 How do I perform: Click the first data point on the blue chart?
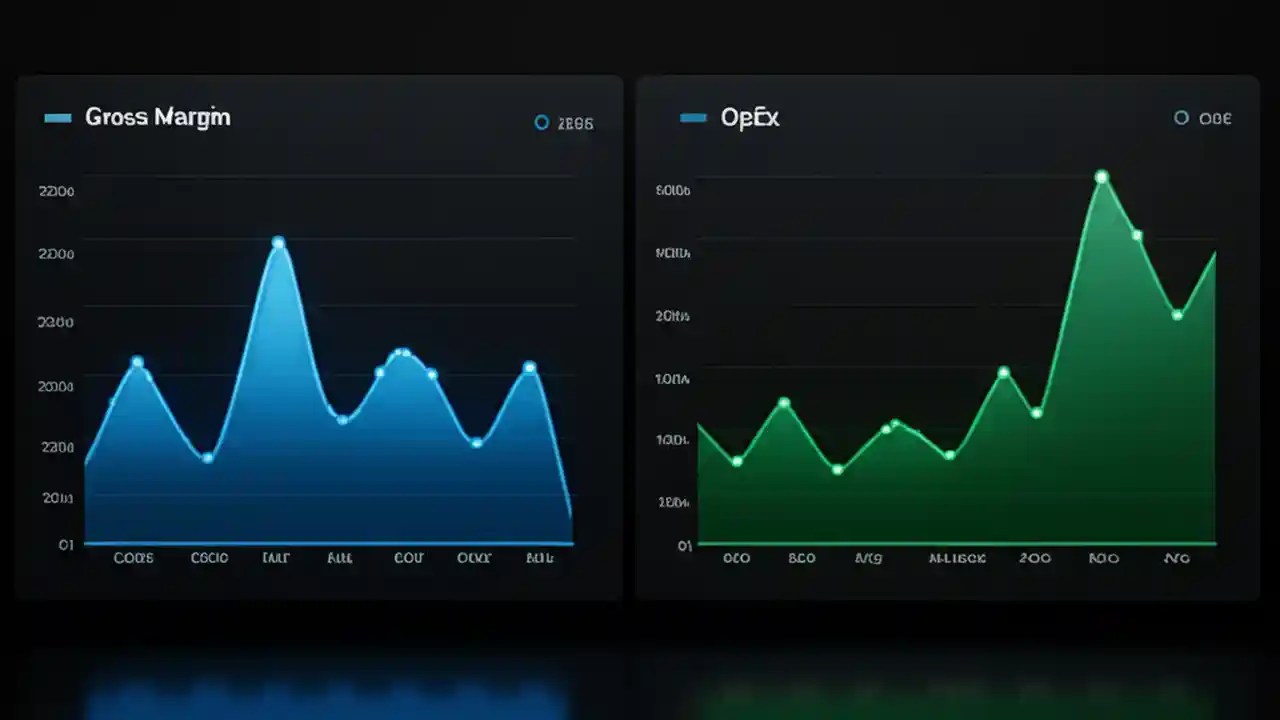(88, 463)
